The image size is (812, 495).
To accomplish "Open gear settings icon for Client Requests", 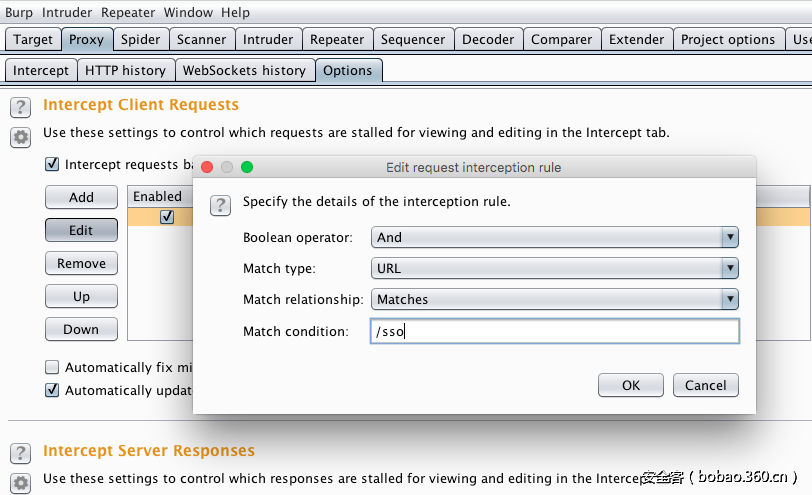I will click(20, 137).
